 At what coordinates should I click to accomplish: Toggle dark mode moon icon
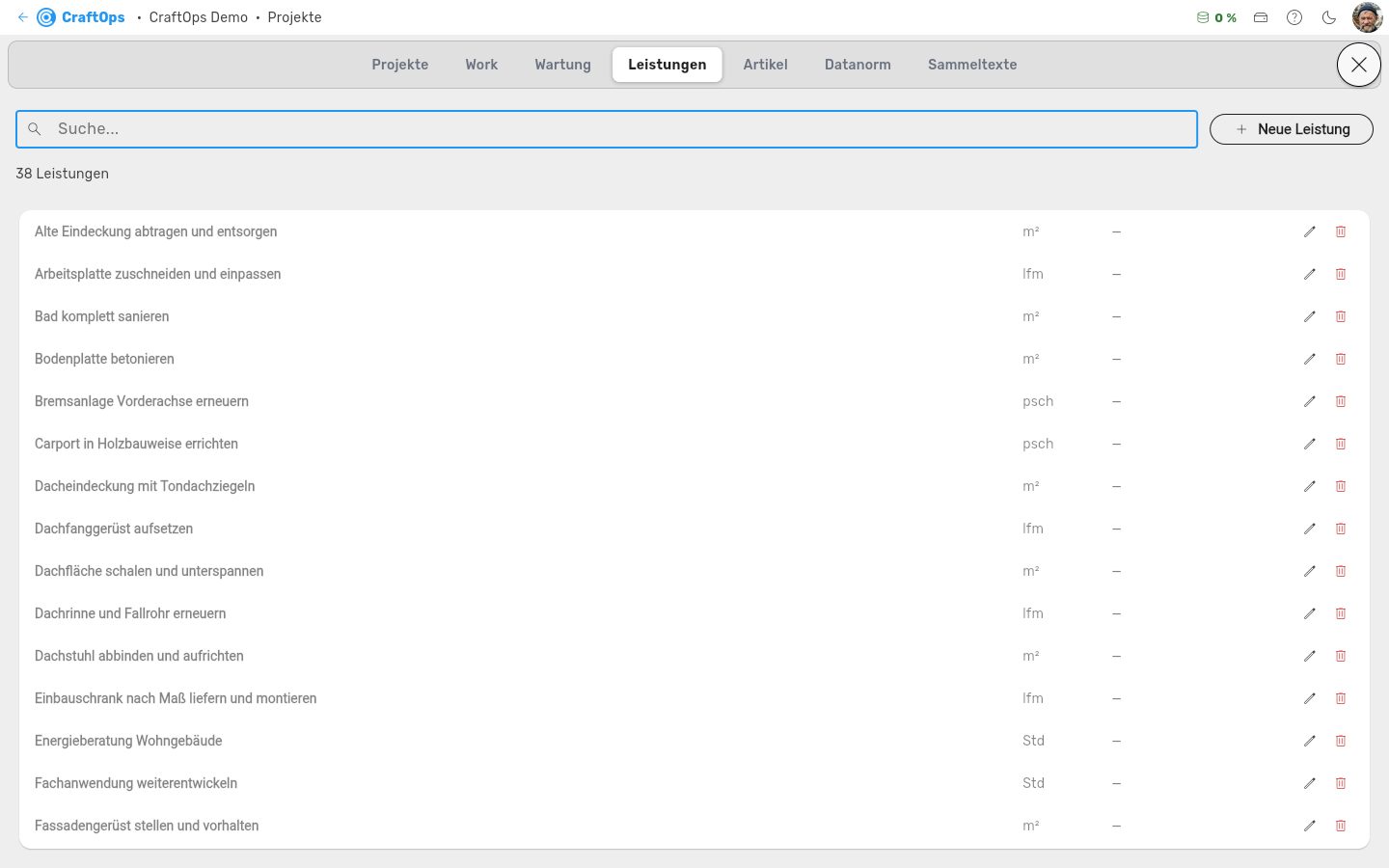click(1328, 17)
